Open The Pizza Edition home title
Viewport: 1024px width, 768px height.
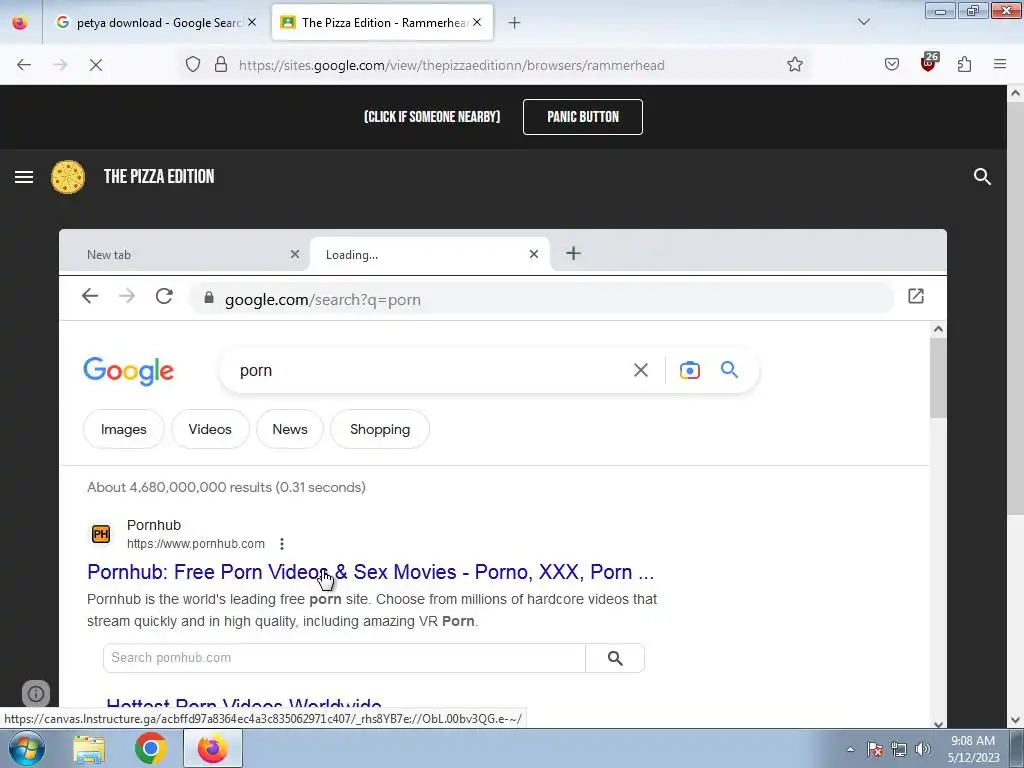coord(159,177)
